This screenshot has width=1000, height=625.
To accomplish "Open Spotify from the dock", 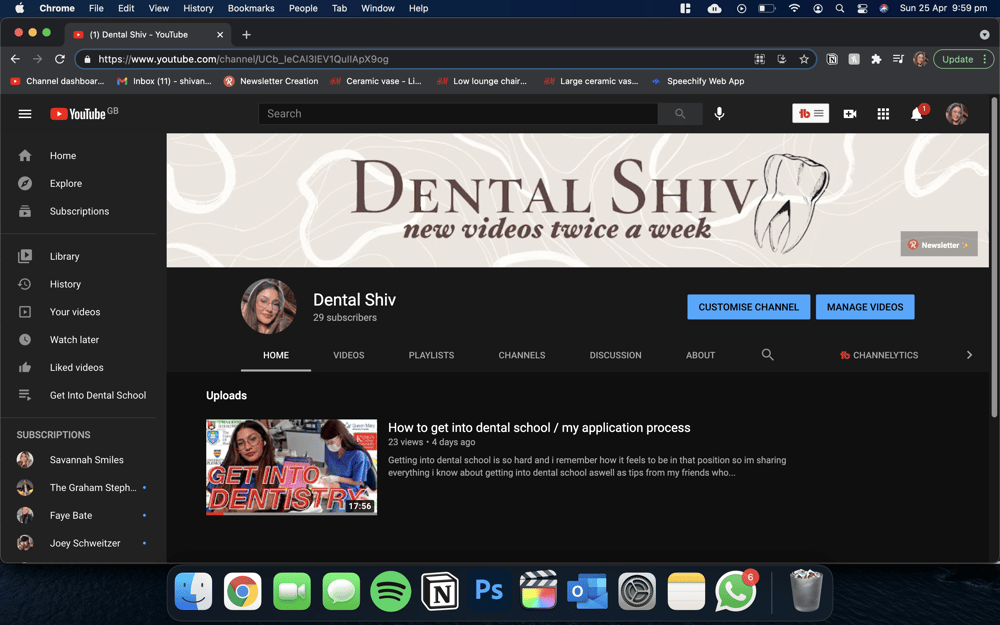I will 390,591.
